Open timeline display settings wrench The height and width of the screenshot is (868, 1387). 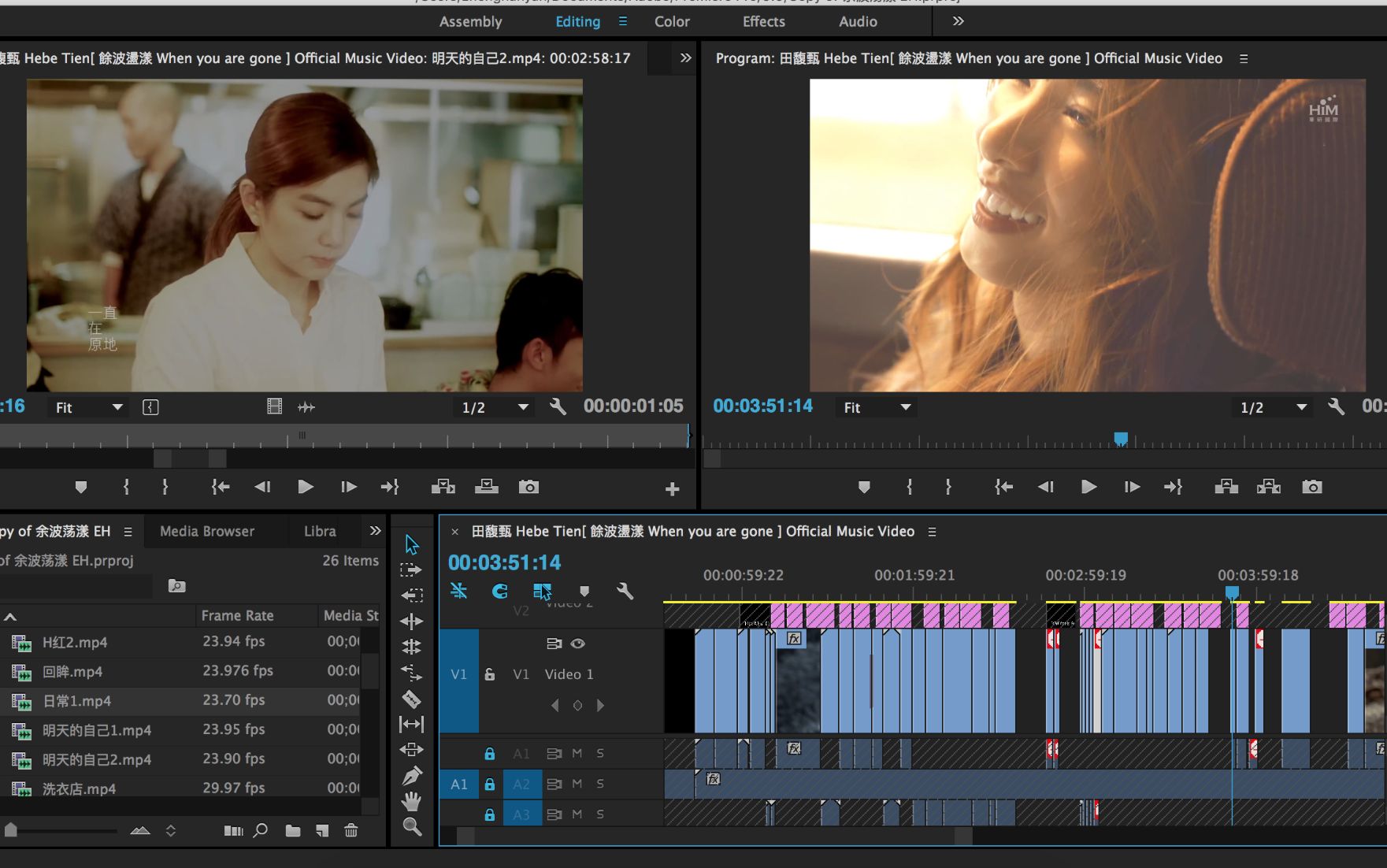pyautogui.click(x=625, y=591)
